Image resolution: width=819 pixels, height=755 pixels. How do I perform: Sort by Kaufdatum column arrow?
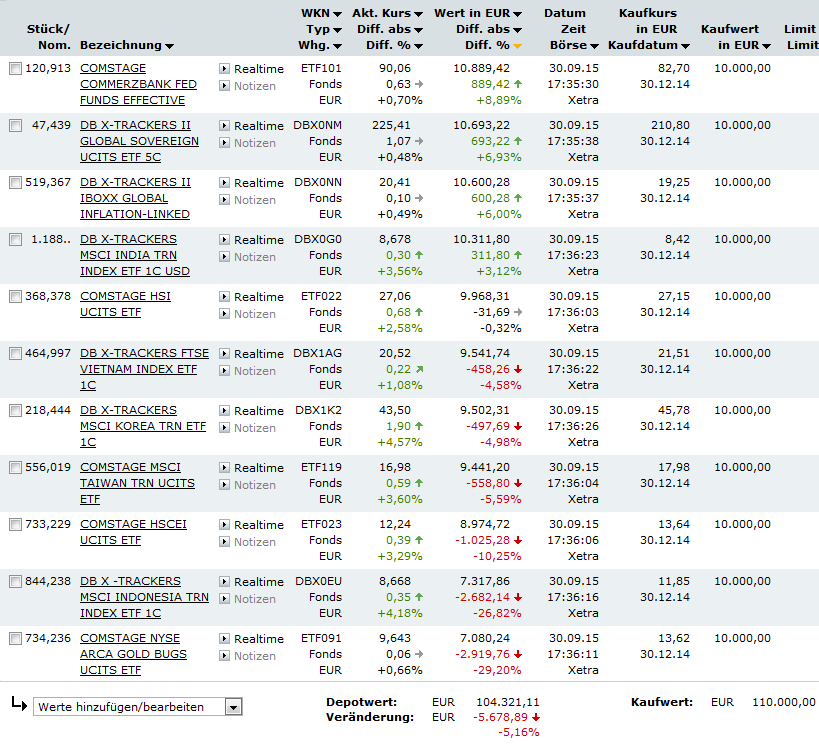click(x=685, y=47)
